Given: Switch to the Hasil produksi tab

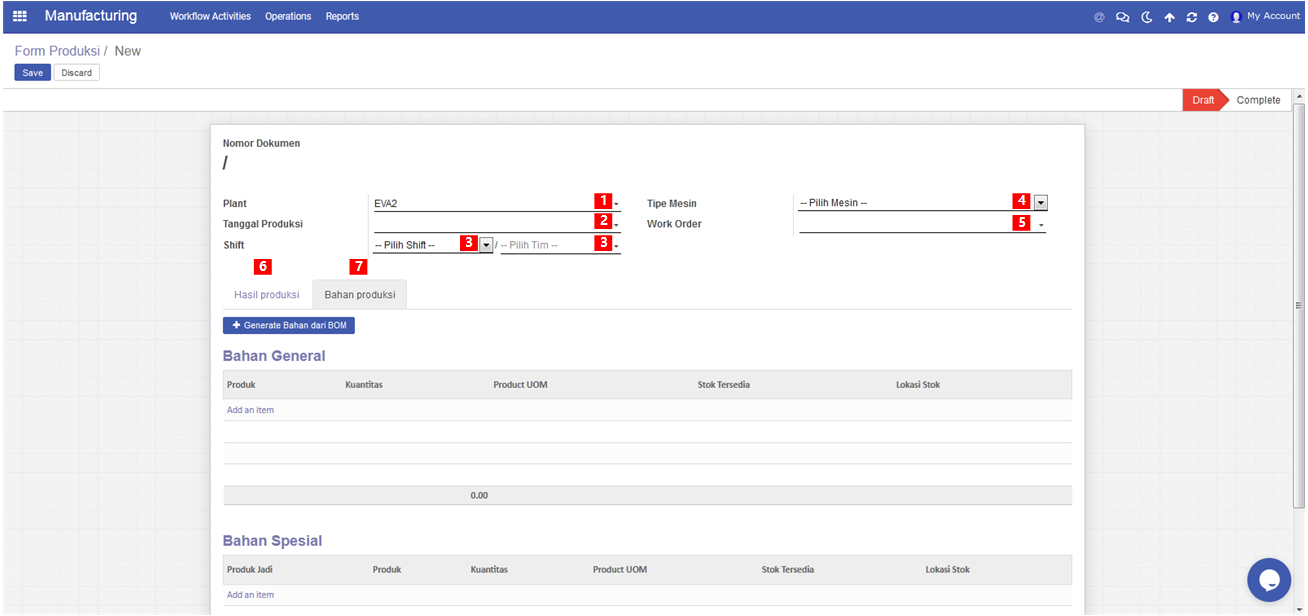Looking at the screenshot, I should pyautogui.click(x=267, y=295).
